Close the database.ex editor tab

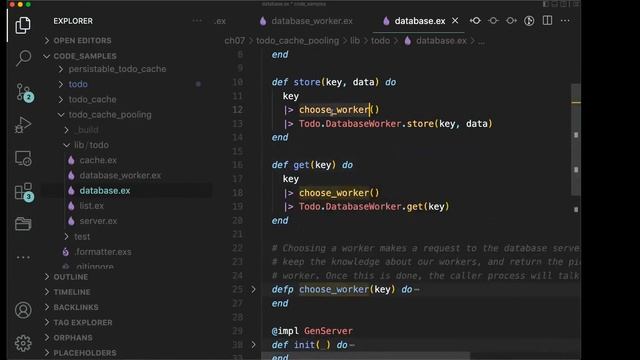[455, 21]
